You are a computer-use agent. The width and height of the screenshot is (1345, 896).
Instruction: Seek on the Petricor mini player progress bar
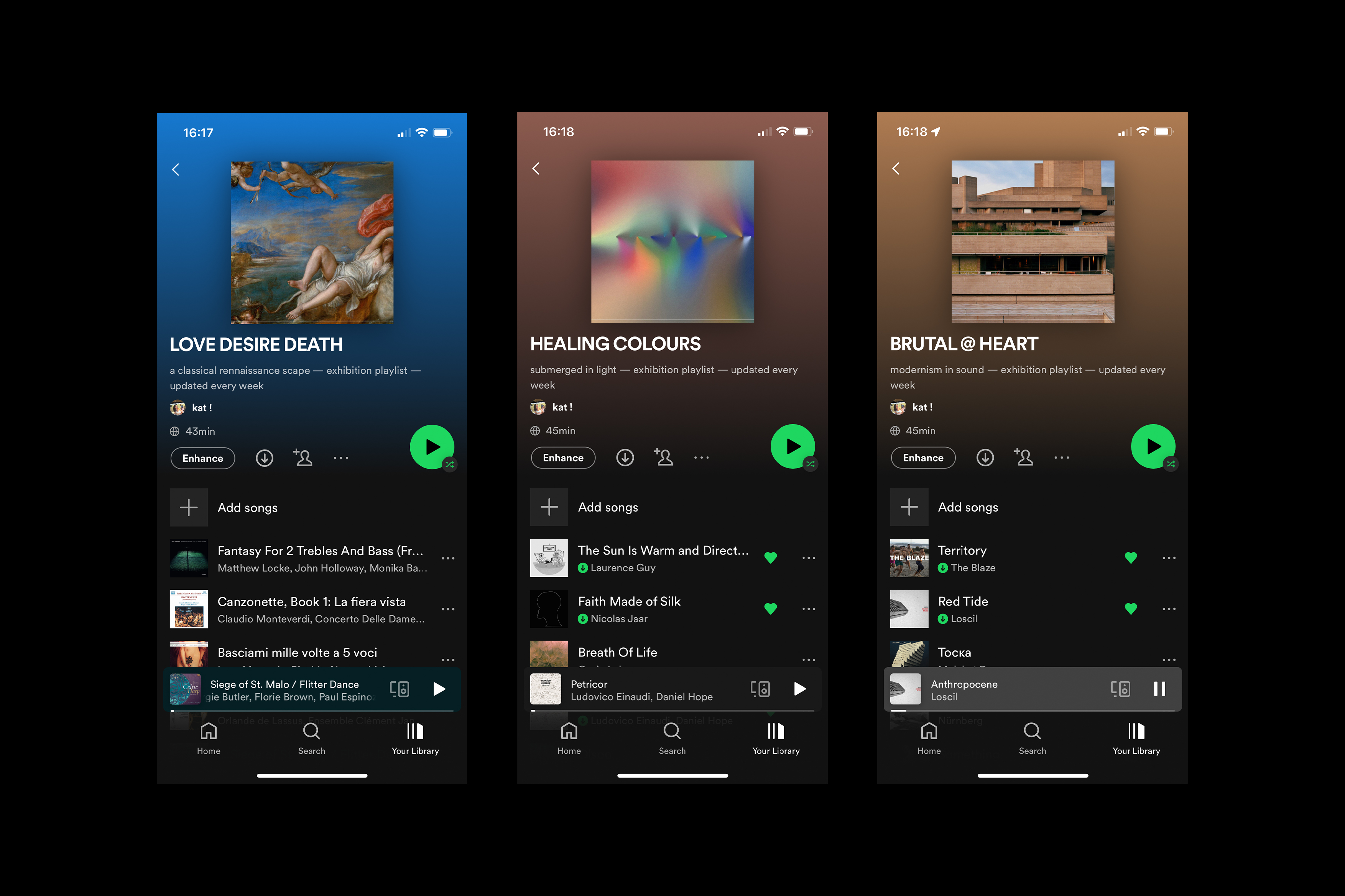[x=672, y=711]
